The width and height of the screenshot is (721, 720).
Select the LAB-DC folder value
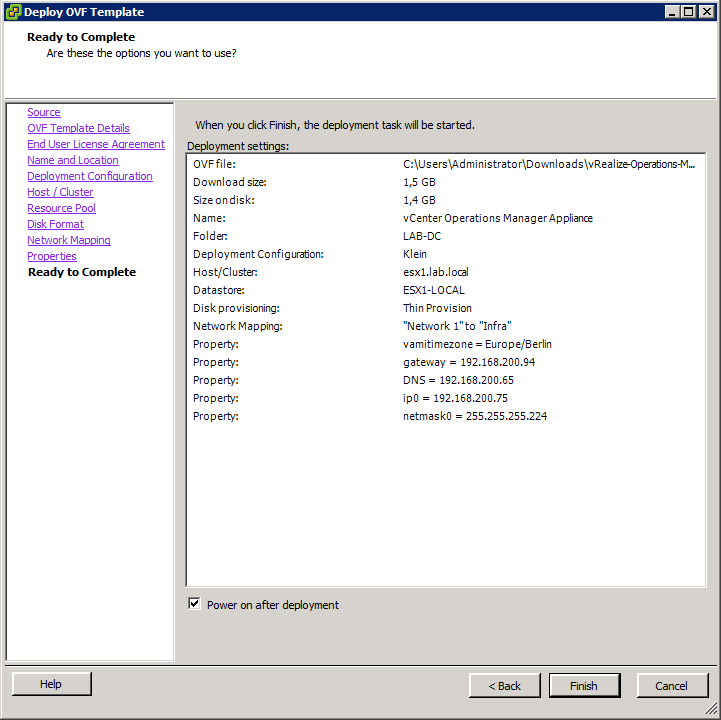pyautogui.click(x=422, y=236)
